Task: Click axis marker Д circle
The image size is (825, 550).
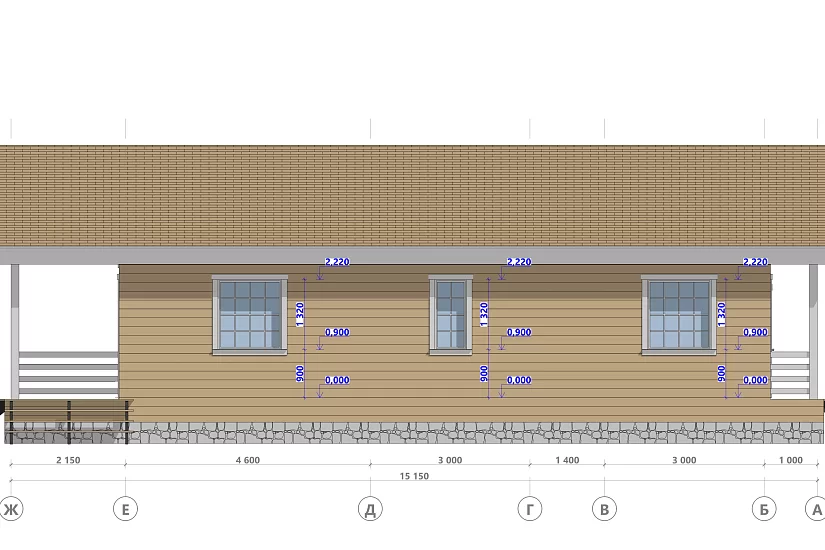Action: click(x=370, y=509)
